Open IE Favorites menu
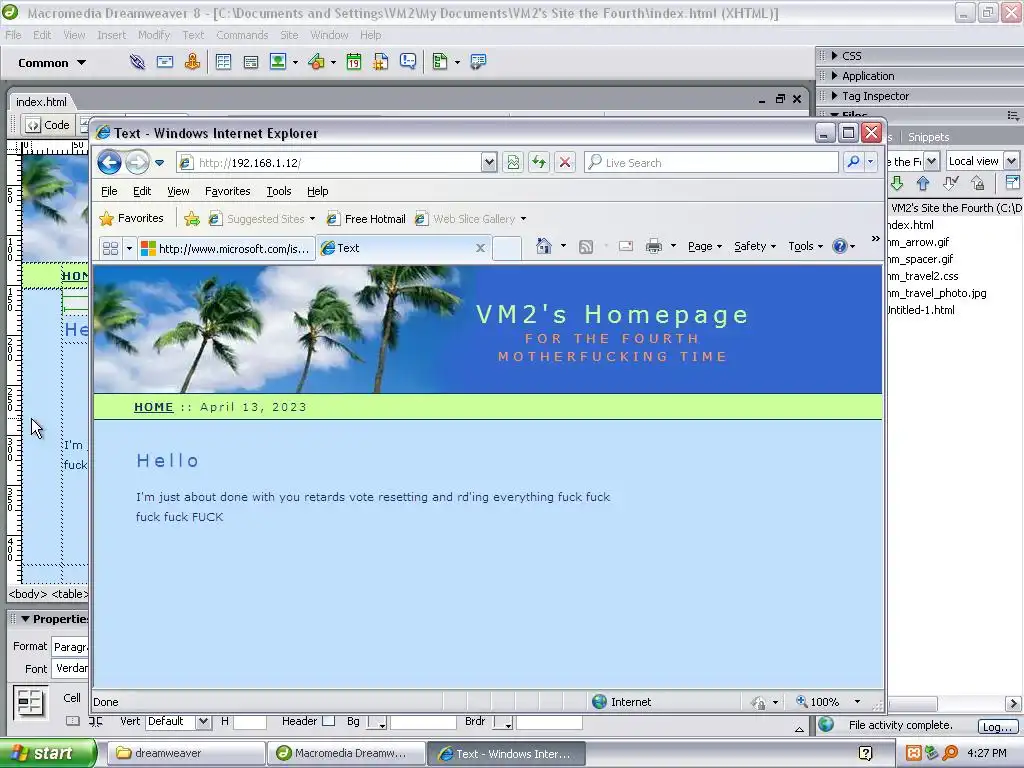This screenshot has width=1024, height=768. [227, 191]
